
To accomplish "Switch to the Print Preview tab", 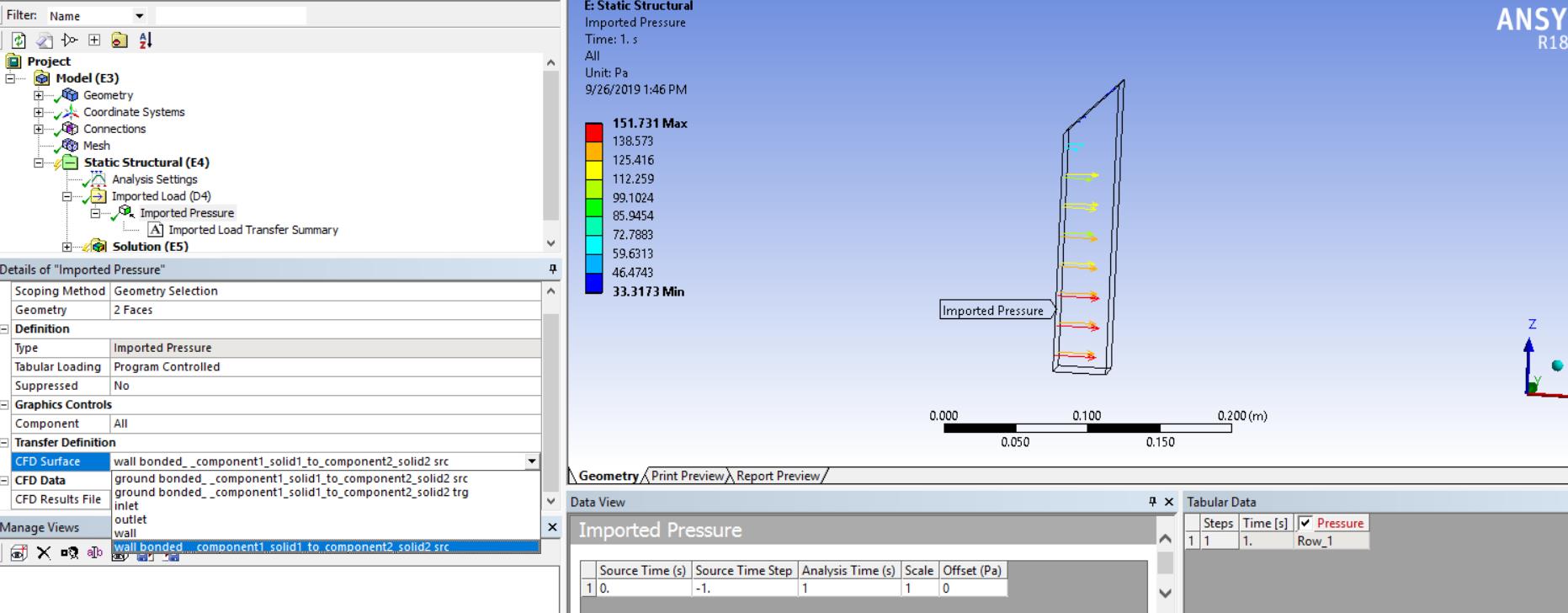I will (x=687, y=476).
